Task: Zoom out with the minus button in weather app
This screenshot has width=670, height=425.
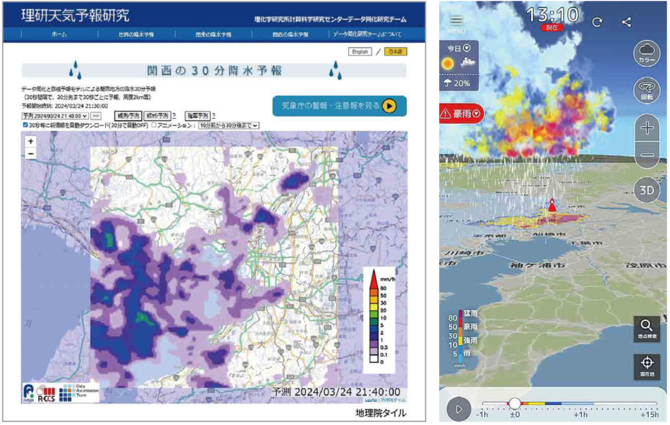Action: pyautogui.click(x=647, y=154)
